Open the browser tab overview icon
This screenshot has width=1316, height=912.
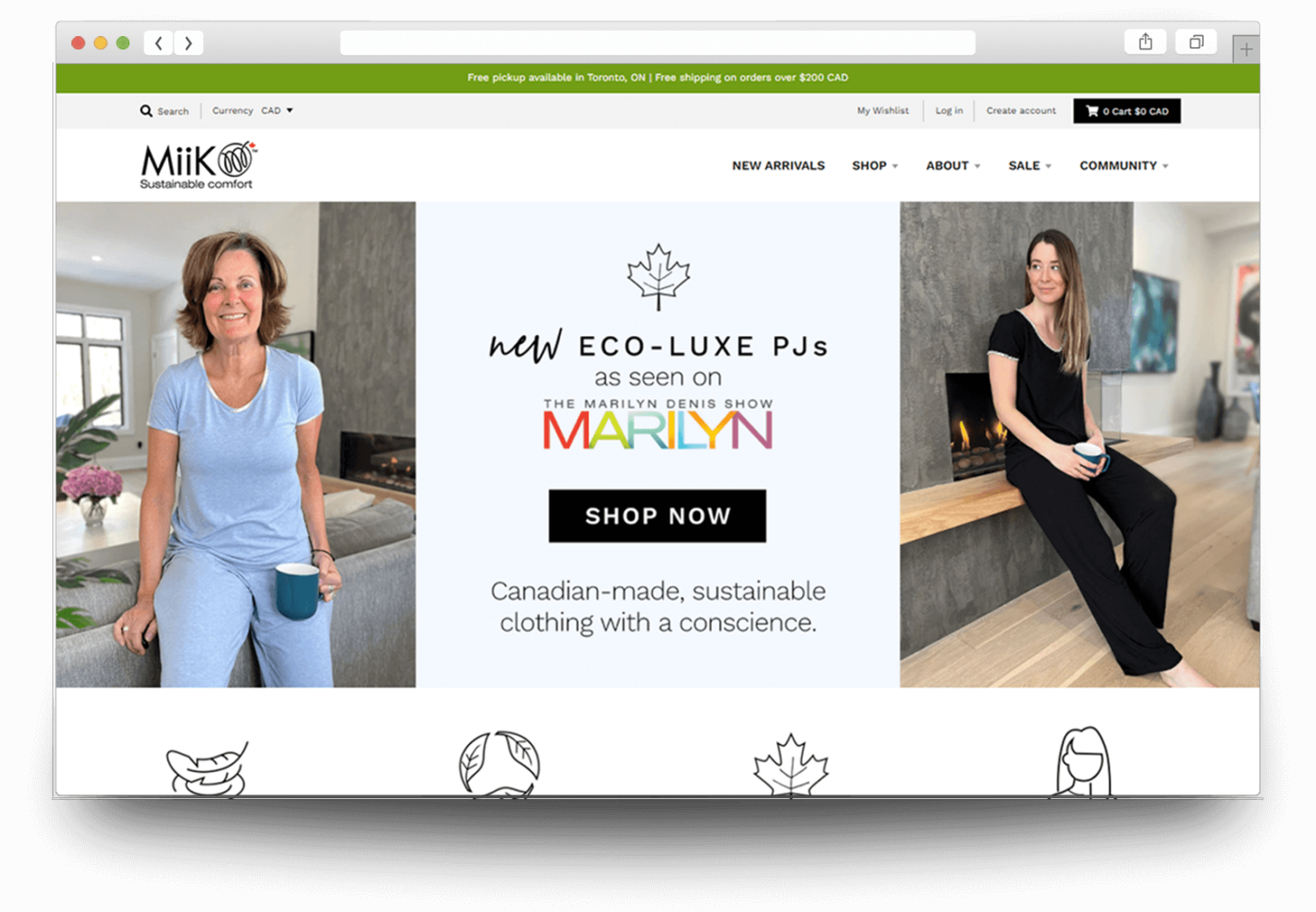click(x=1196, y=41)
